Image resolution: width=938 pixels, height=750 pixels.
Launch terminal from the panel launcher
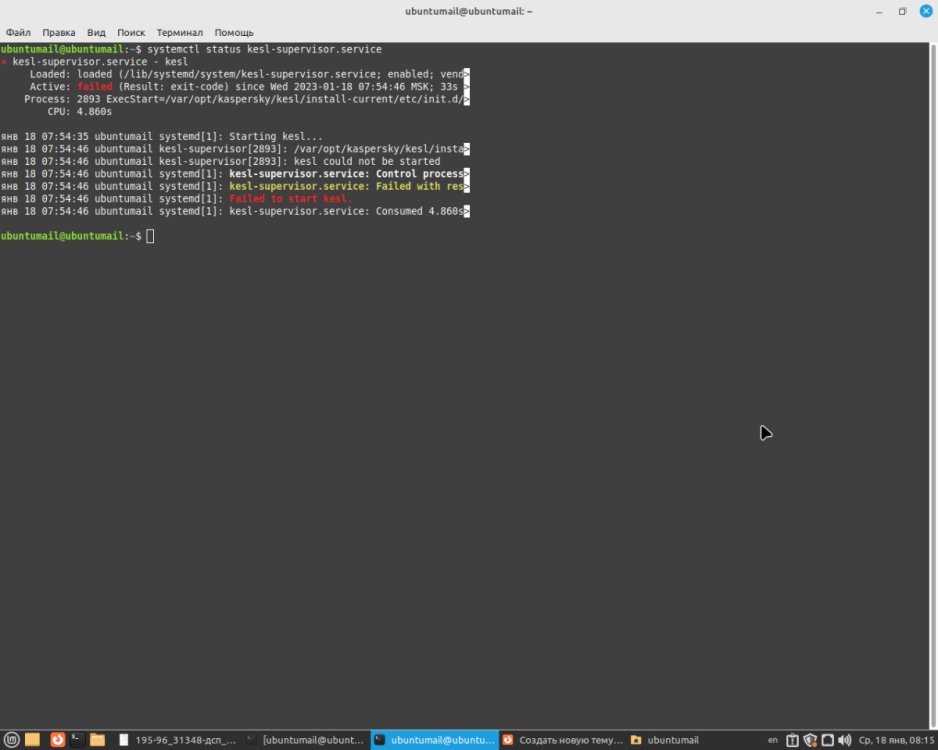(77, 740)
